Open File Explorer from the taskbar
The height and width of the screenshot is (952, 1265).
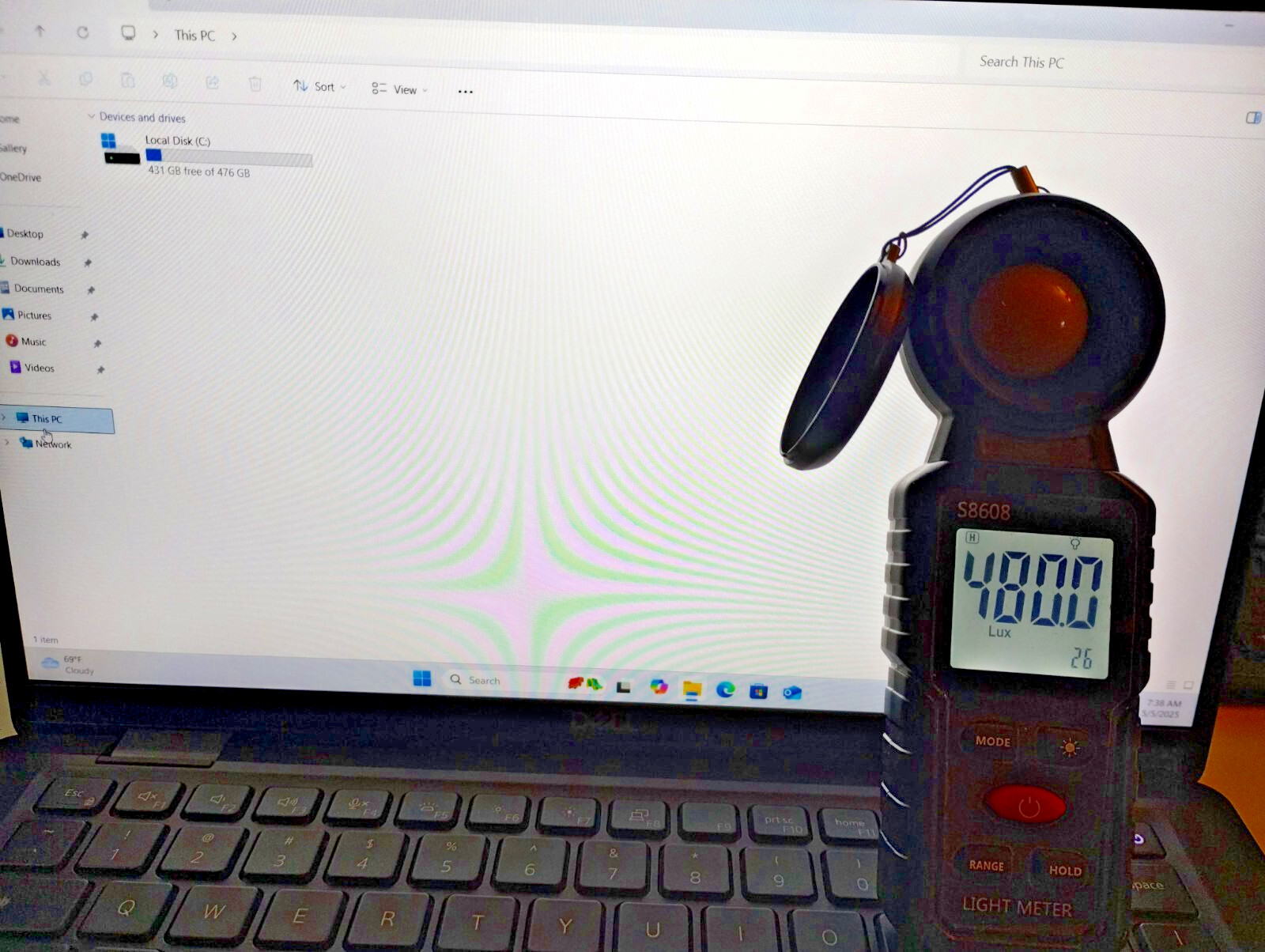(x=693, y=689)
